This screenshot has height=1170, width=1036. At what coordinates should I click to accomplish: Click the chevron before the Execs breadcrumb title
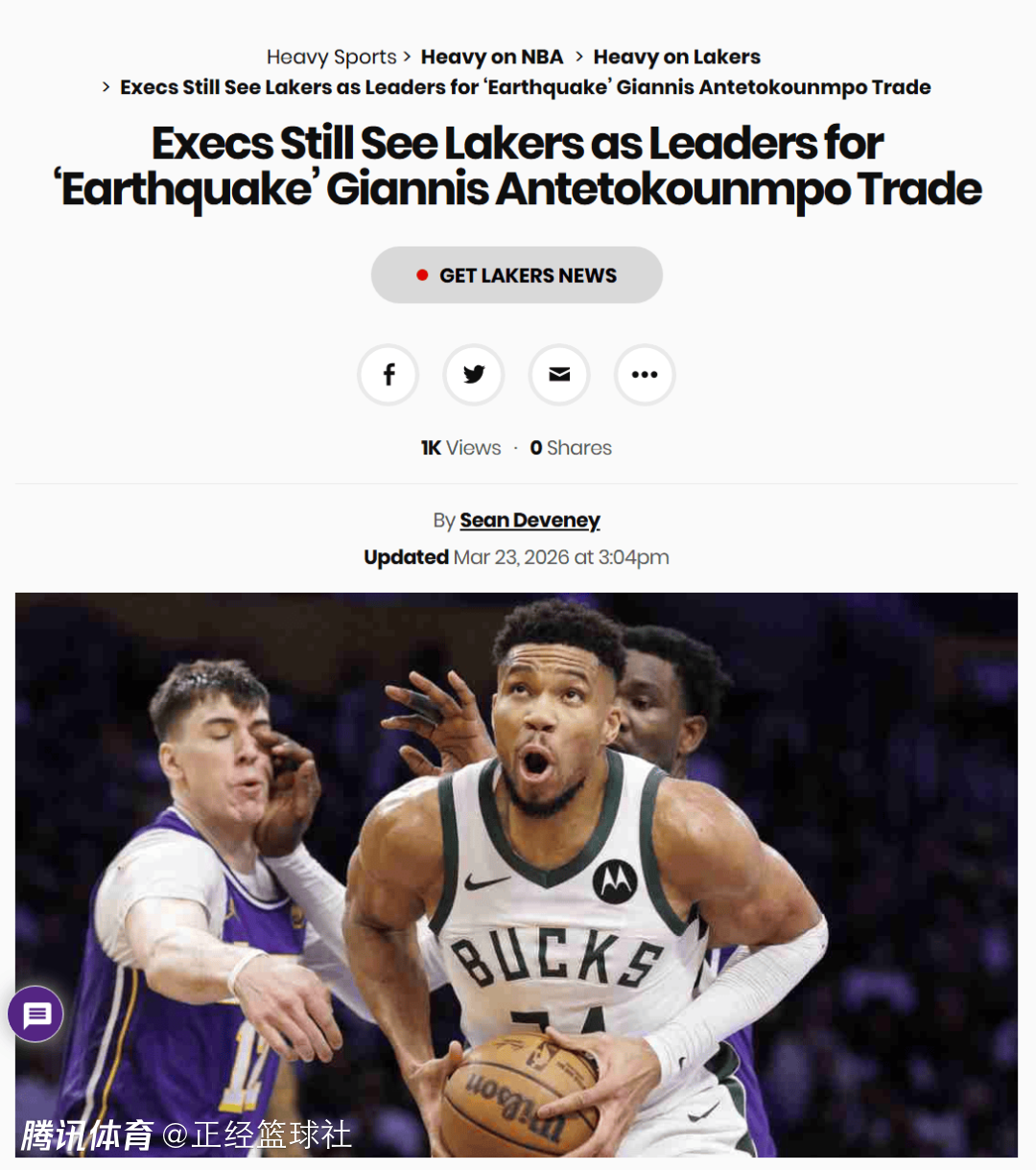pyautogui.click(x=106, y=87)
